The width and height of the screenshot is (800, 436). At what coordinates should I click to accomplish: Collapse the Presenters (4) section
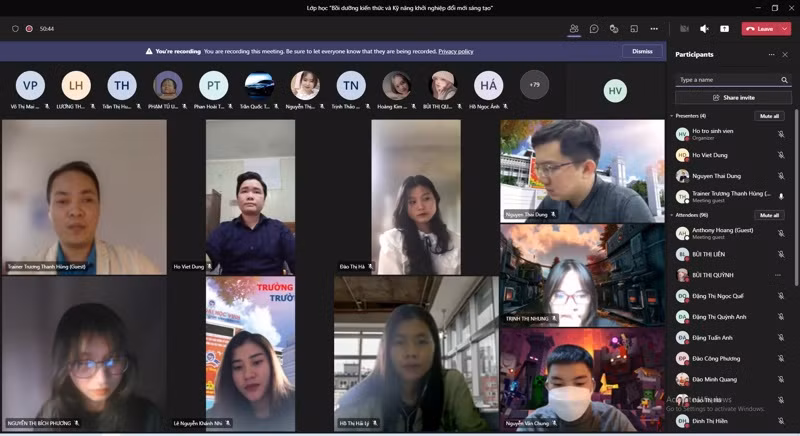click(x=672, y=116)
